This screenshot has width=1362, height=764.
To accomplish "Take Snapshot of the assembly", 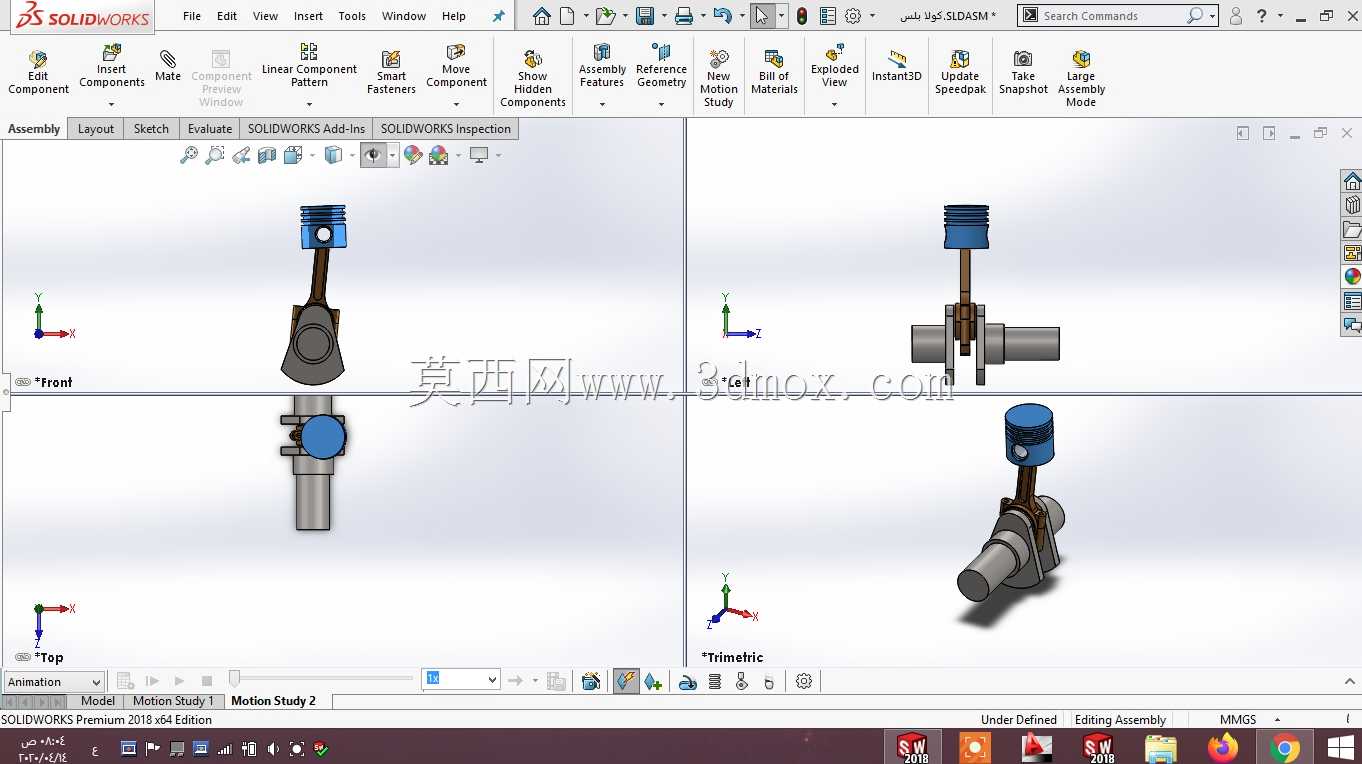I will (x=1023, y=73).
